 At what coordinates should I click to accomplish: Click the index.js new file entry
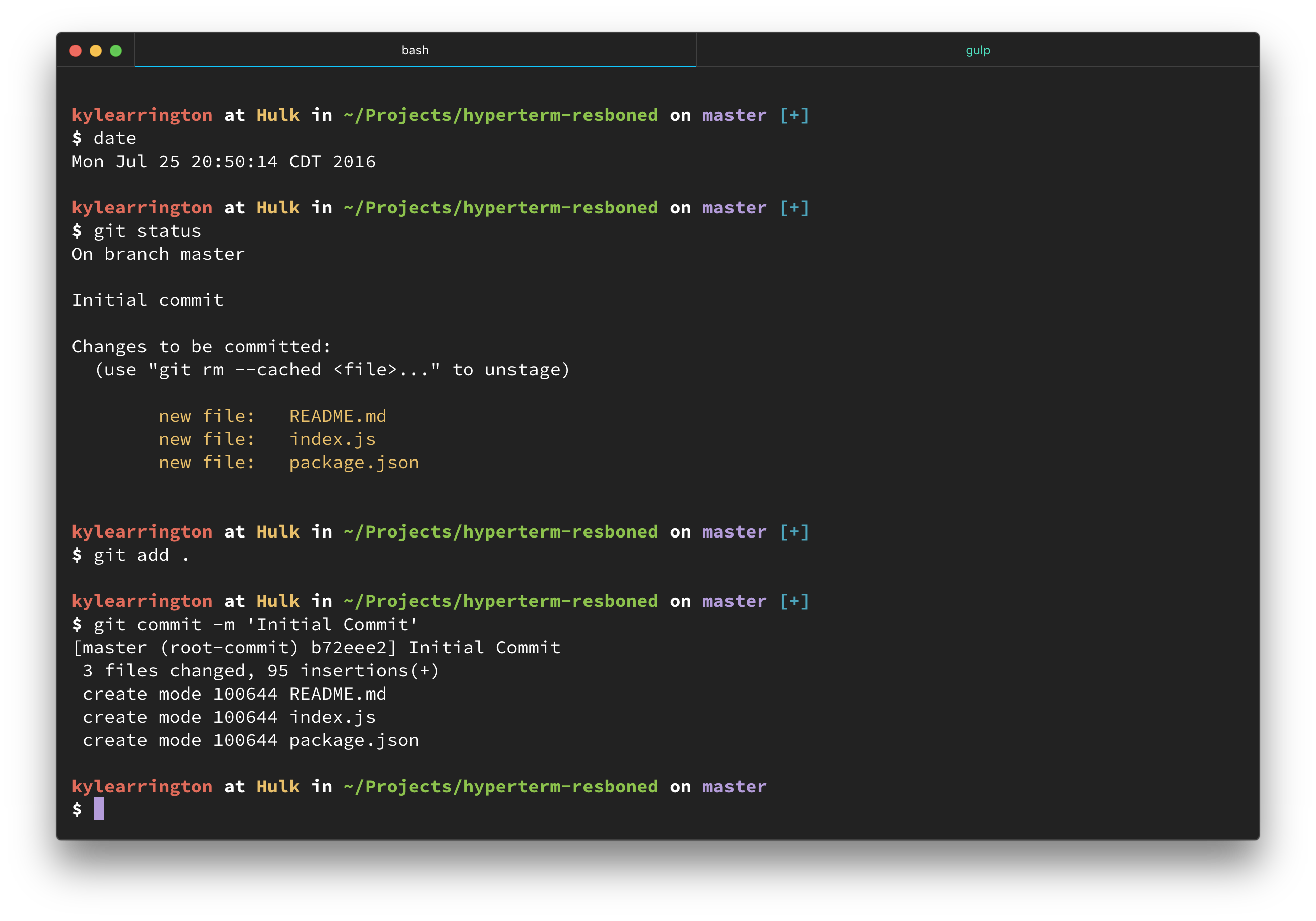coord(332,439)
